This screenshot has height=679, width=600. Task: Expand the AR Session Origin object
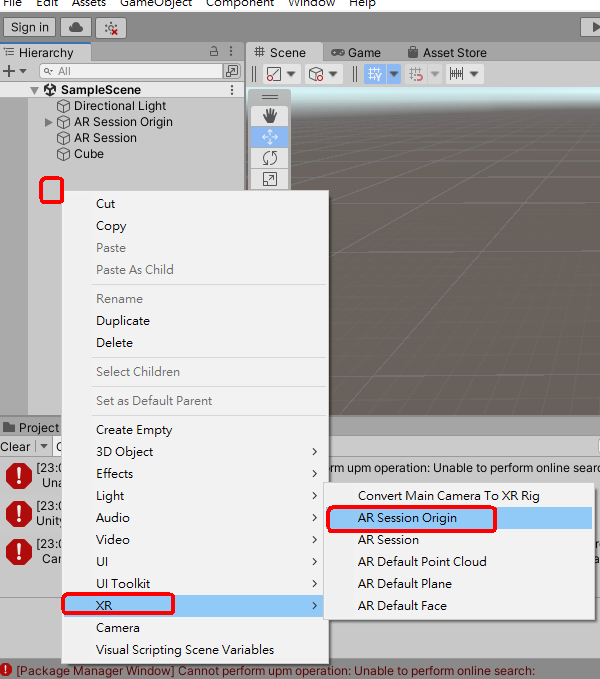[x=48, y=123]
